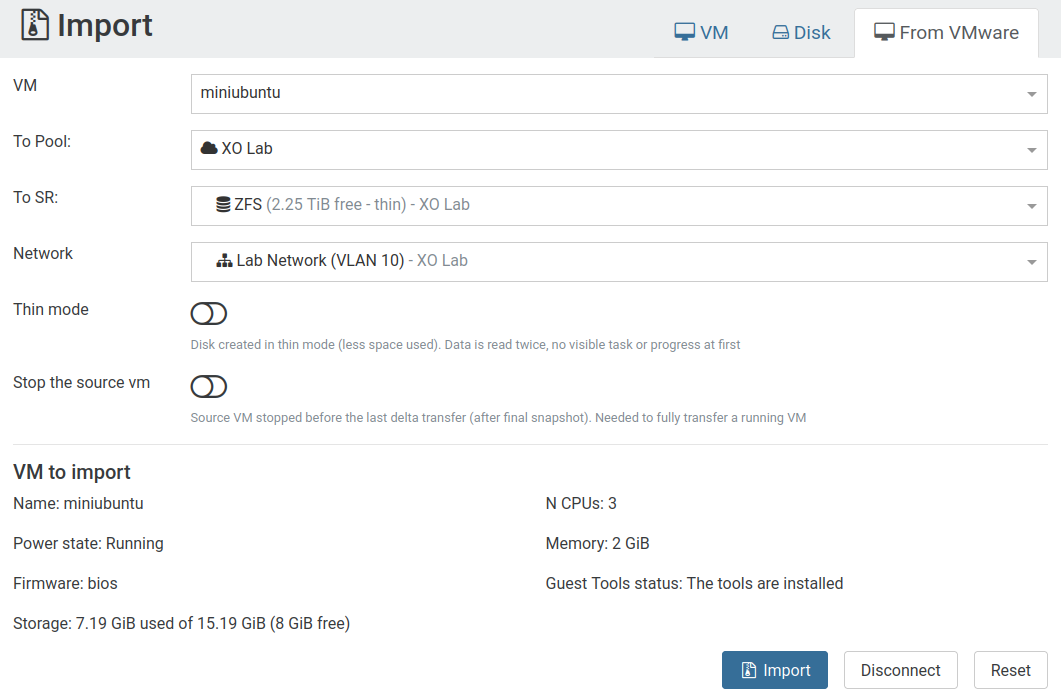Click the Import page header archive icon
Screen dimensions: 1061x694
(35, 25)
